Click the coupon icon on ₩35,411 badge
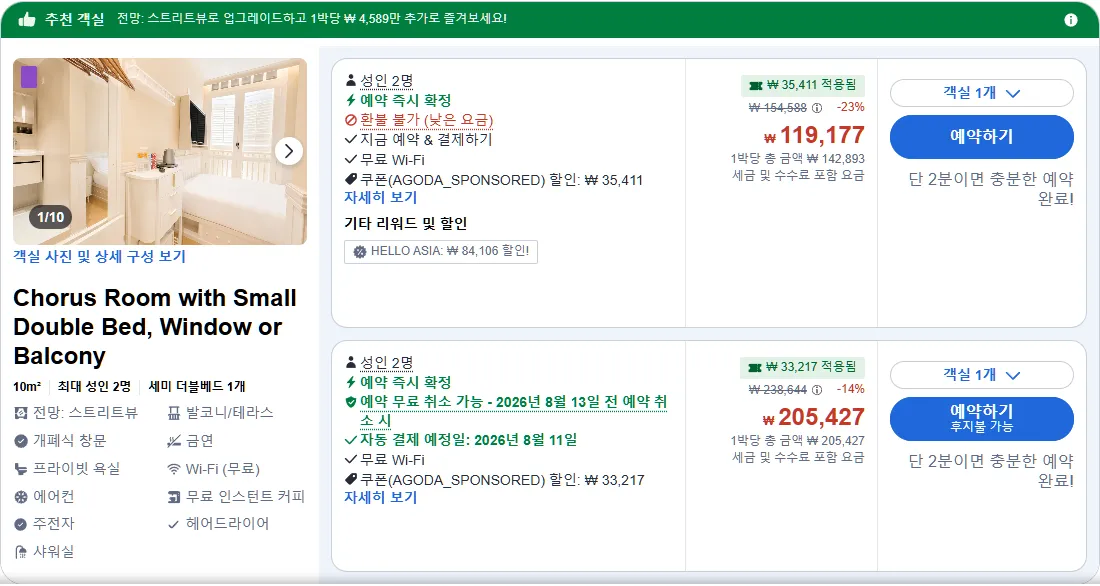This screenshot has width=1100, height=586. click(756, 86)
